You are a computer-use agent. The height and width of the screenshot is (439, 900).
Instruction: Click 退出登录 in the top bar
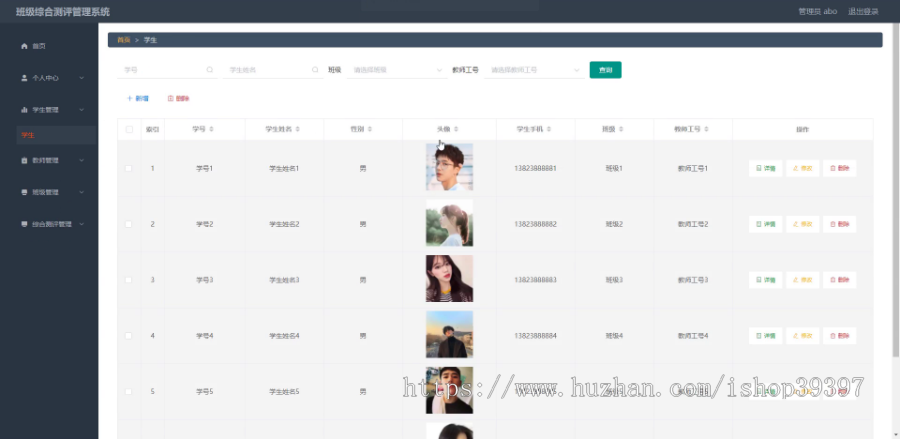tap(863, 11)
